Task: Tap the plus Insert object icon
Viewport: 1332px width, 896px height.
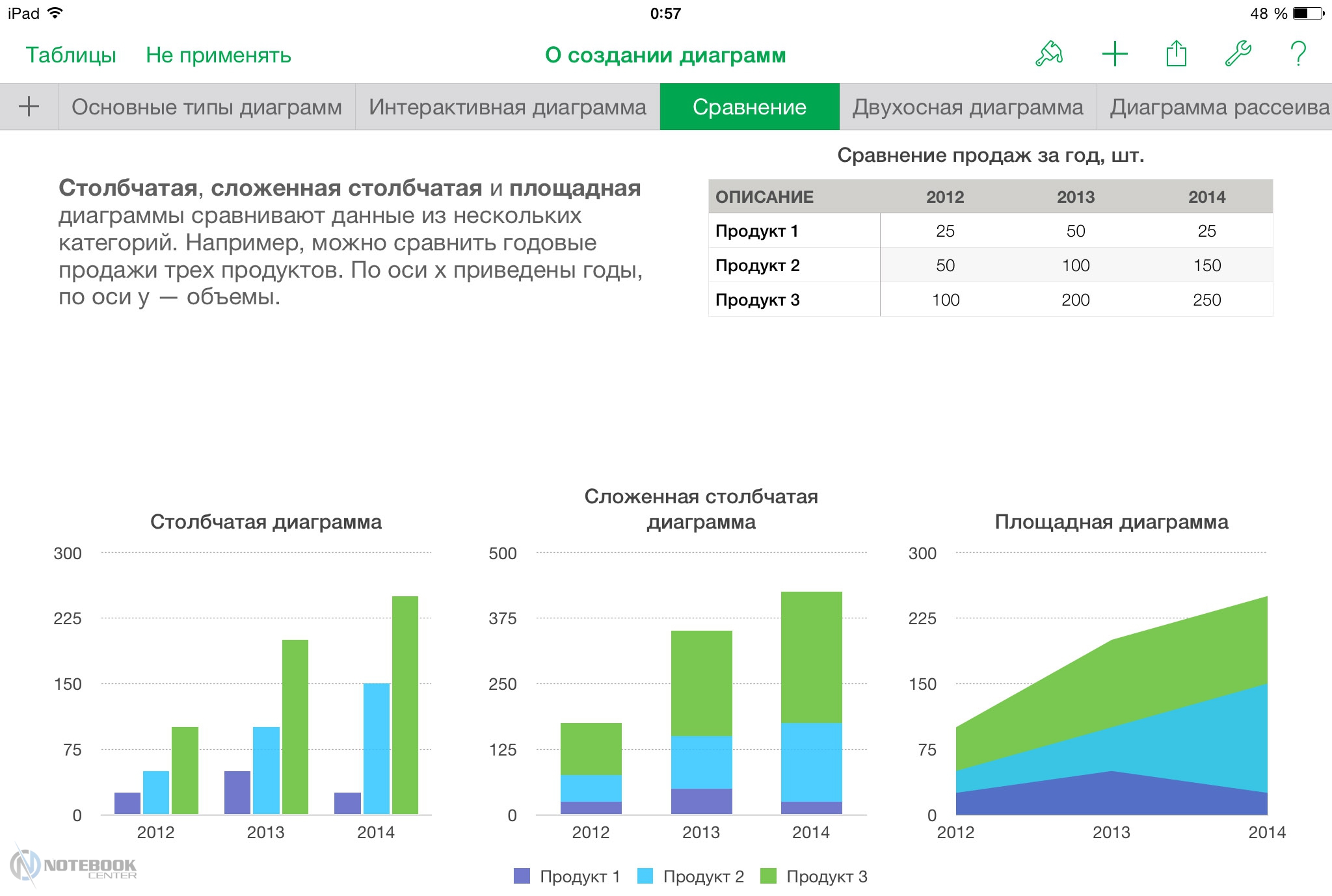Action: click(x=1114, y=54)
